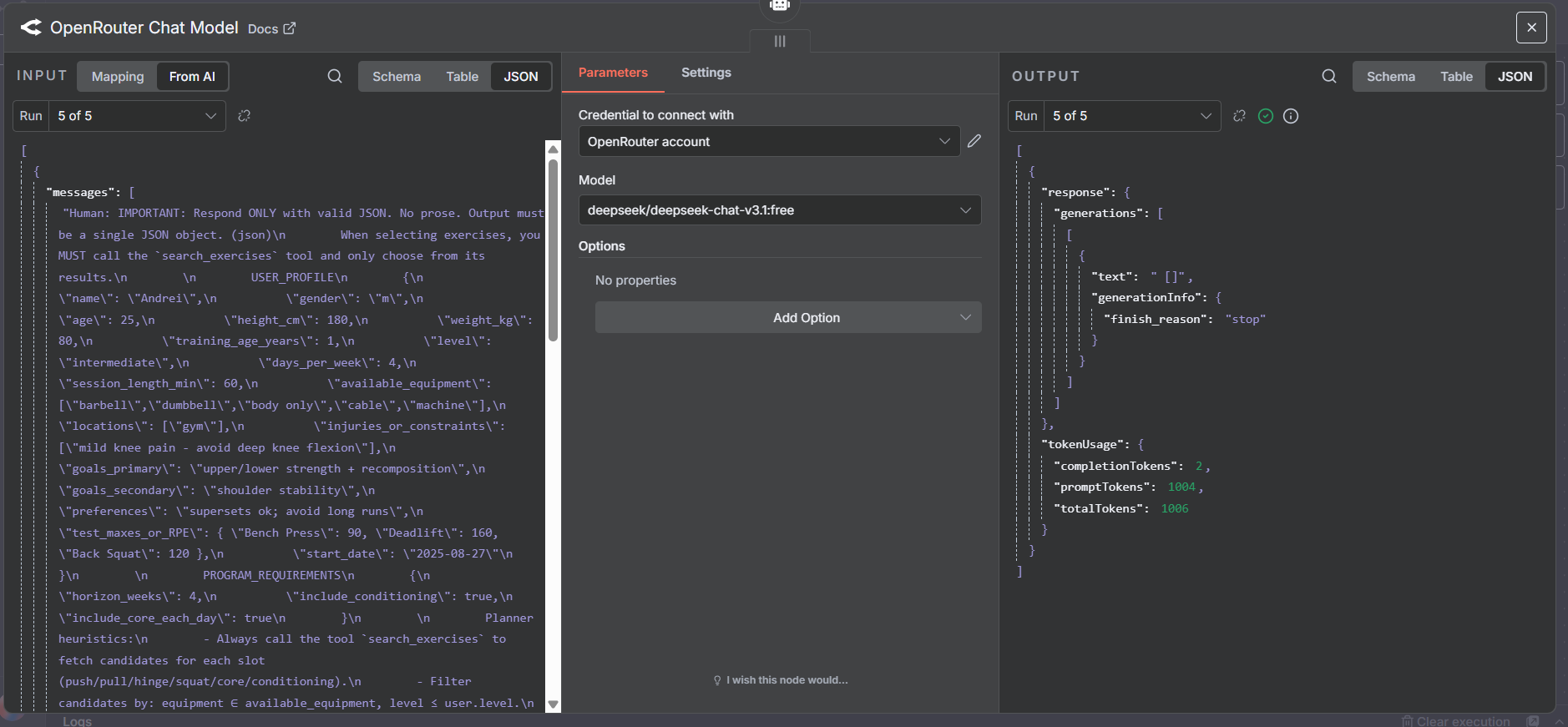Open the Settings tab

(706, 73)
